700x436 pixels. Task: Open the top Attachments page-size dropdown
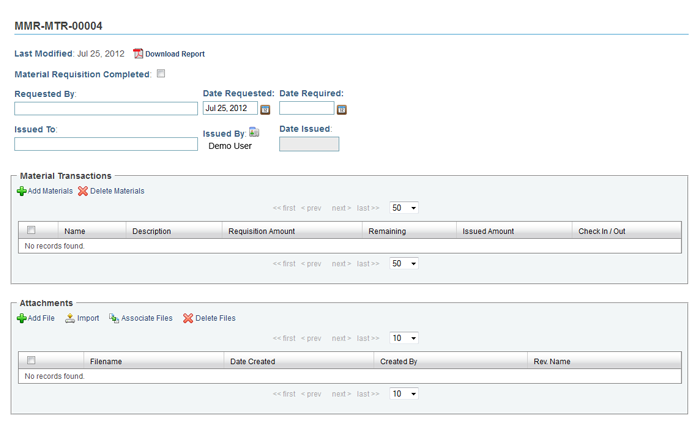(404, 338)
